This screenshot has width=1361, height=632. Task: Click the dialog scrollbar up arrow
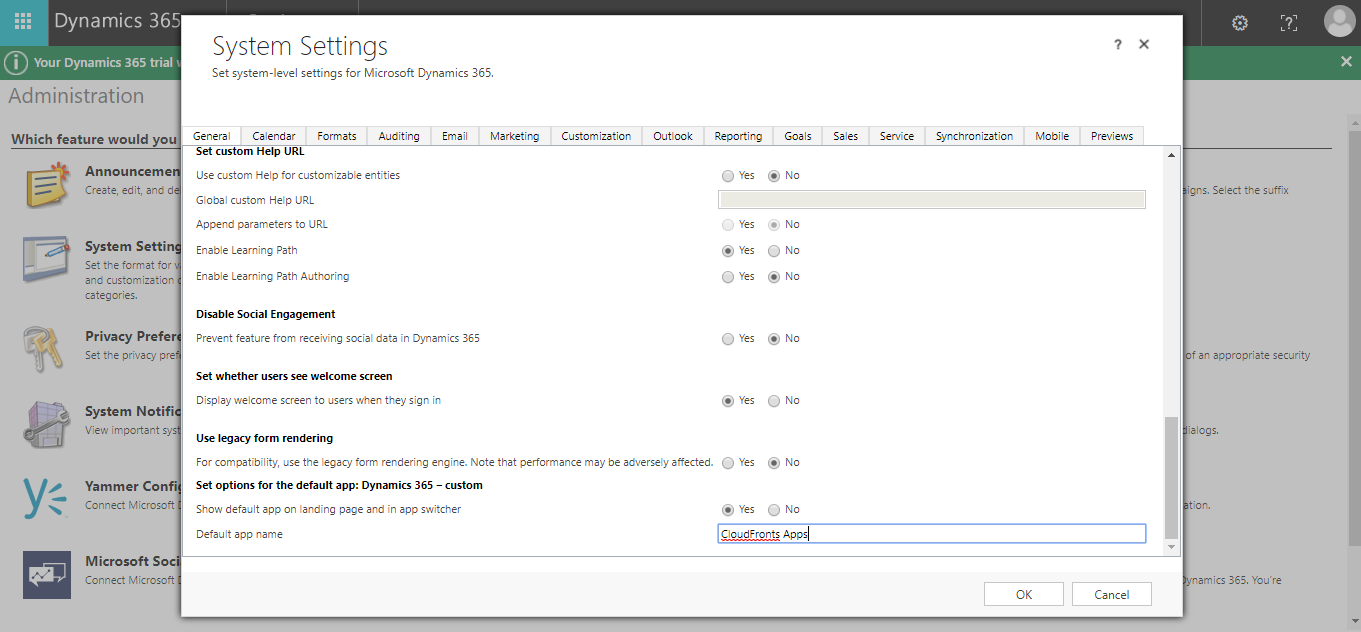[x=1172, y=154]
